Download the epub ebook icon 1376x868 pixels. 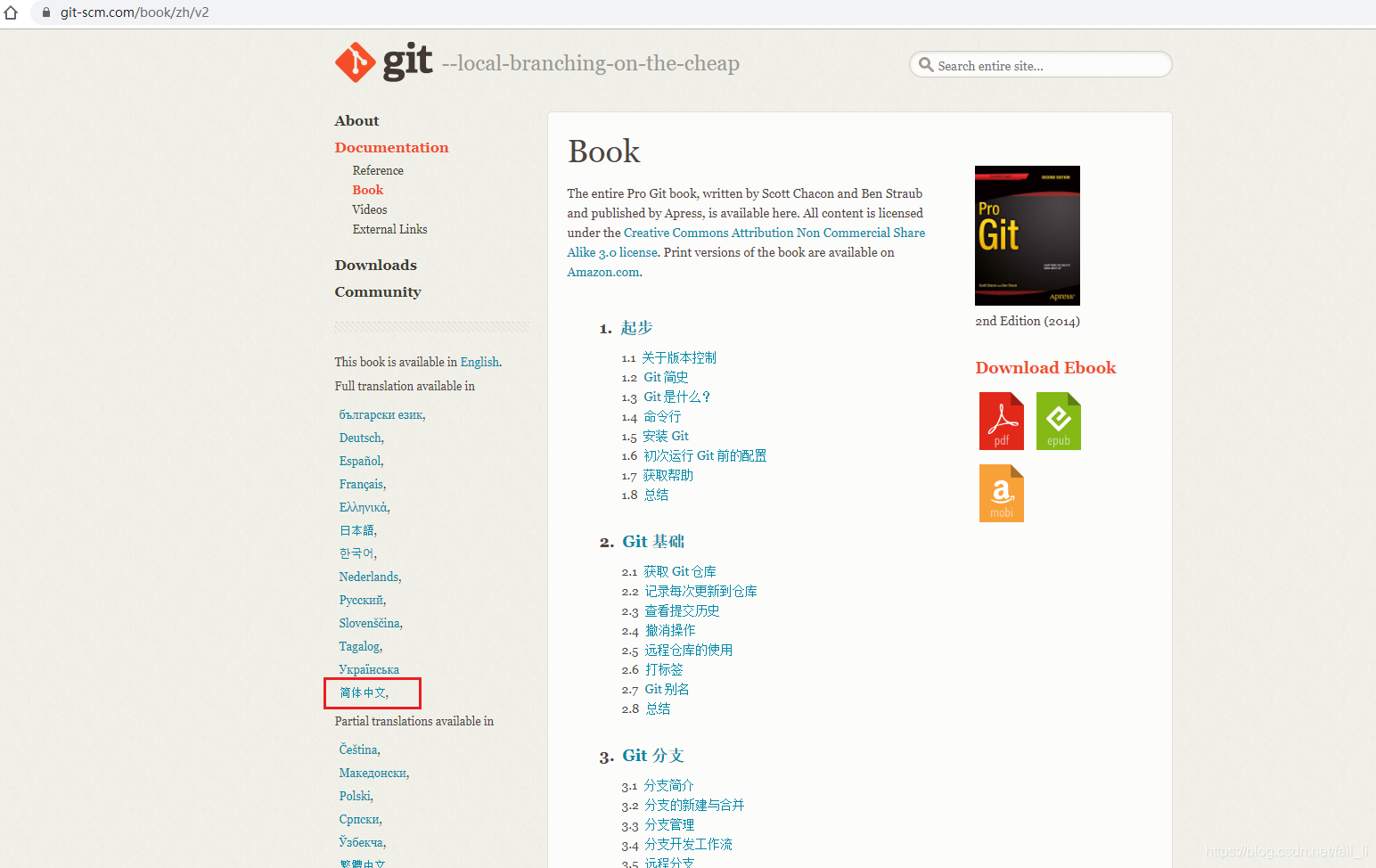tap(1059, 421)
